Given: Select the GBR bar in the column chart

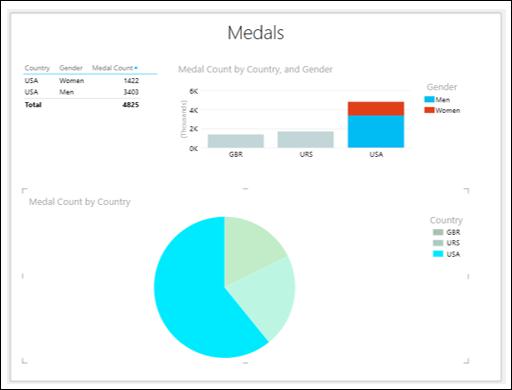Looking at the screenshot, I should click(x=236, y=141).
